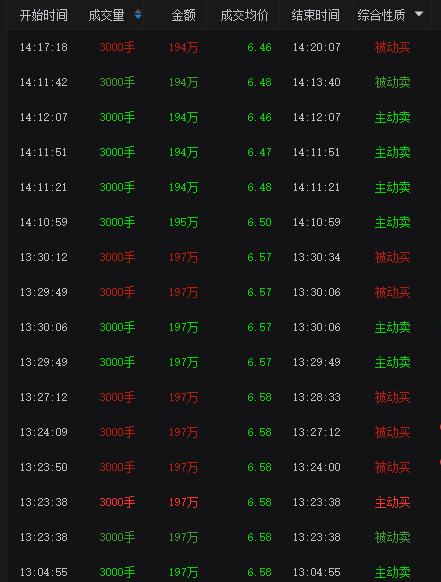Click the 开始时间 column header
Screen dimensions: 441x582
tap(44, 15)
